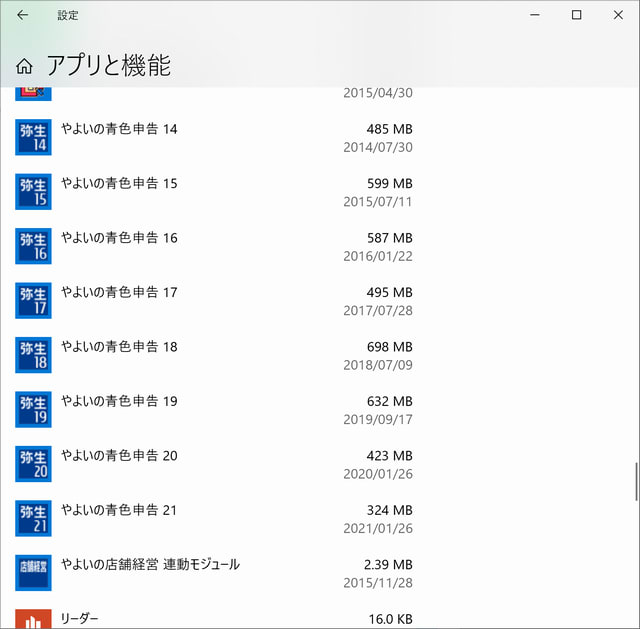Viewport: 640px width, 629px height.
Task: Click the install date 2020/01/26
Action: tap(378, 474)
